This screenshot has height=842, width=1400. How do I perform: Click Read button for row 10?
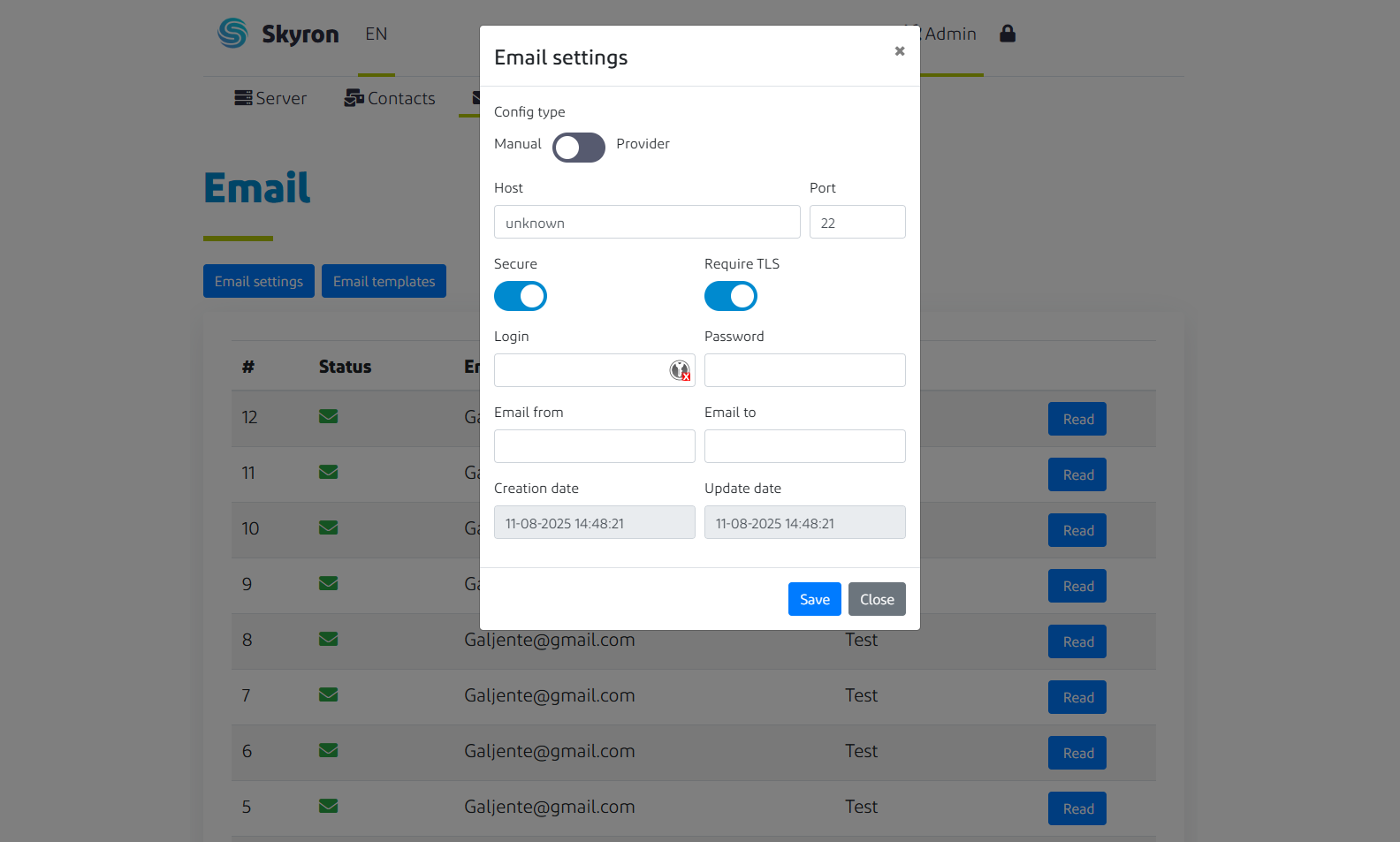click(1077, 530)
